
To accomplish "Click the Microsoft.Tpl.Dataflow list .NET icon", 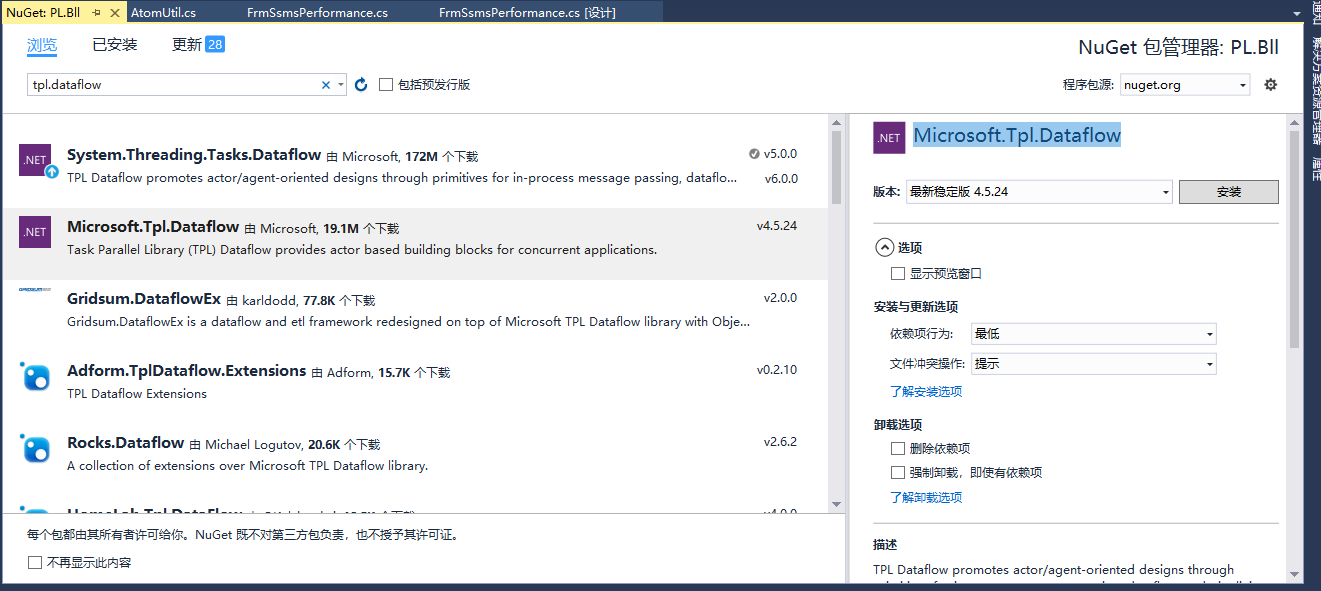I will (x=35, y=232).
